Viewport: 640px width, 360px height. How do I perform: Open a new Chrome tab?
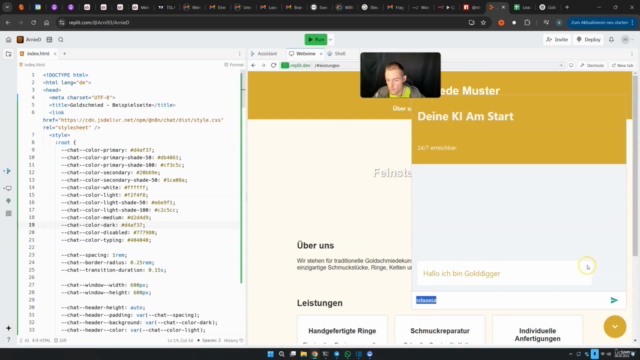click(567, 7)
